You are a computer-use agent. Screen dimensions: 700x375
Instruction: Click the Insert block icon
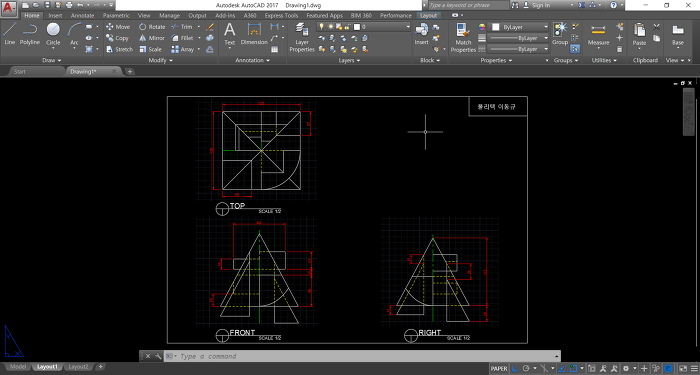[421, 34]
